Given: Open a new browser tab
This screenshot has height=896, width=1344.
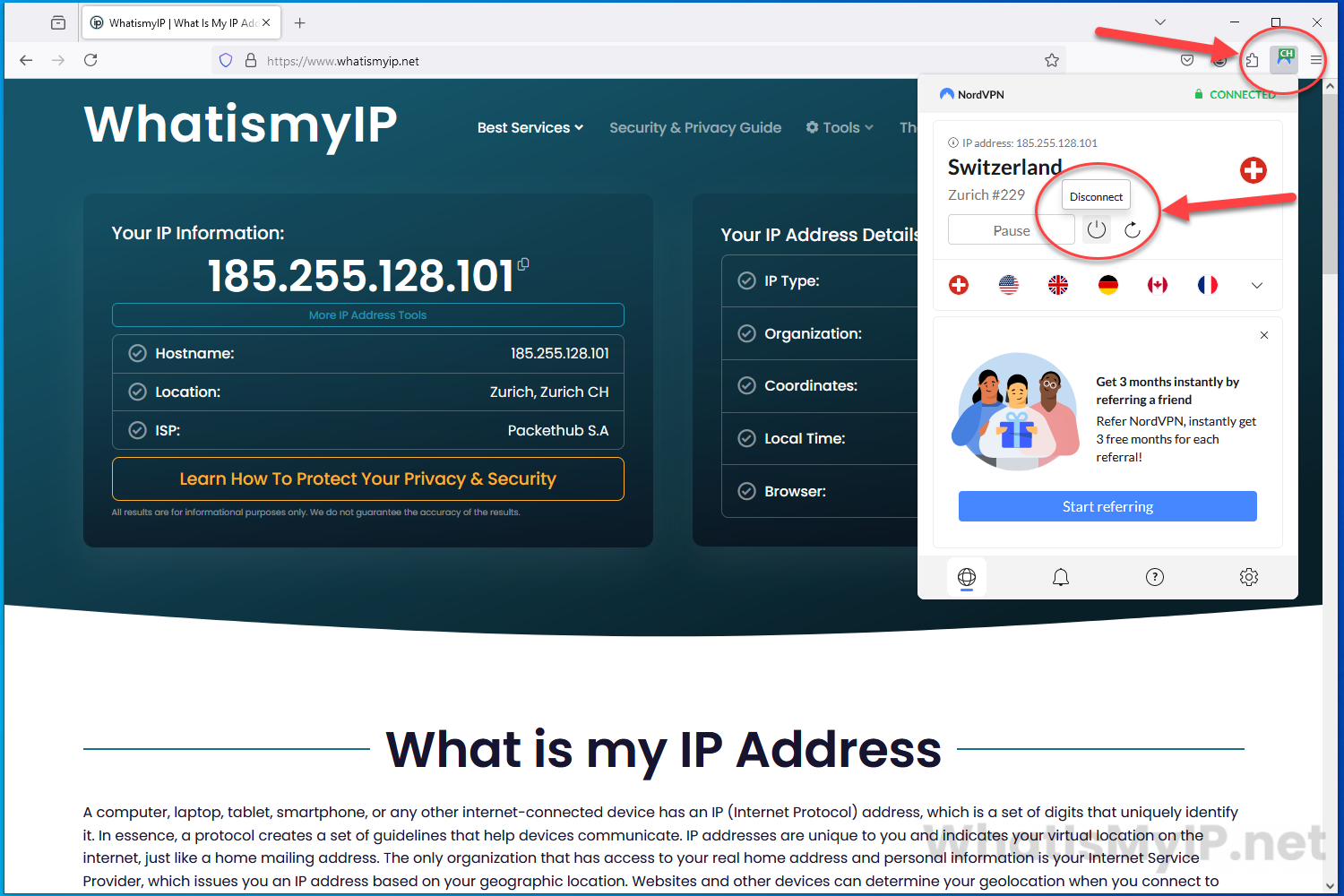Looking at the screenshot, I should click(x=300, y=22).
